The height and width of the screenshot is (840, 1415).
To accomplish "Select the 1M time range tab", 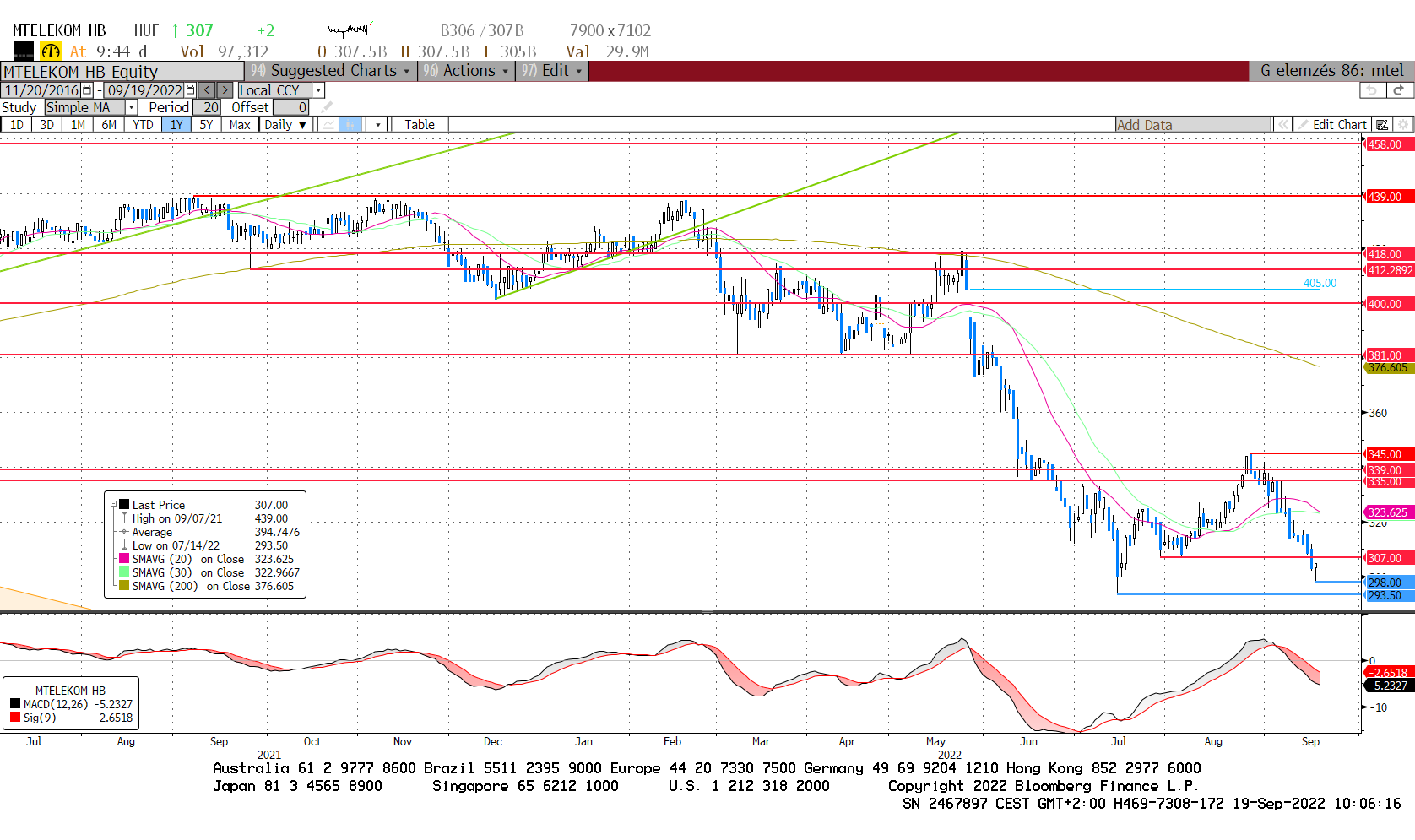I will 78,125.
